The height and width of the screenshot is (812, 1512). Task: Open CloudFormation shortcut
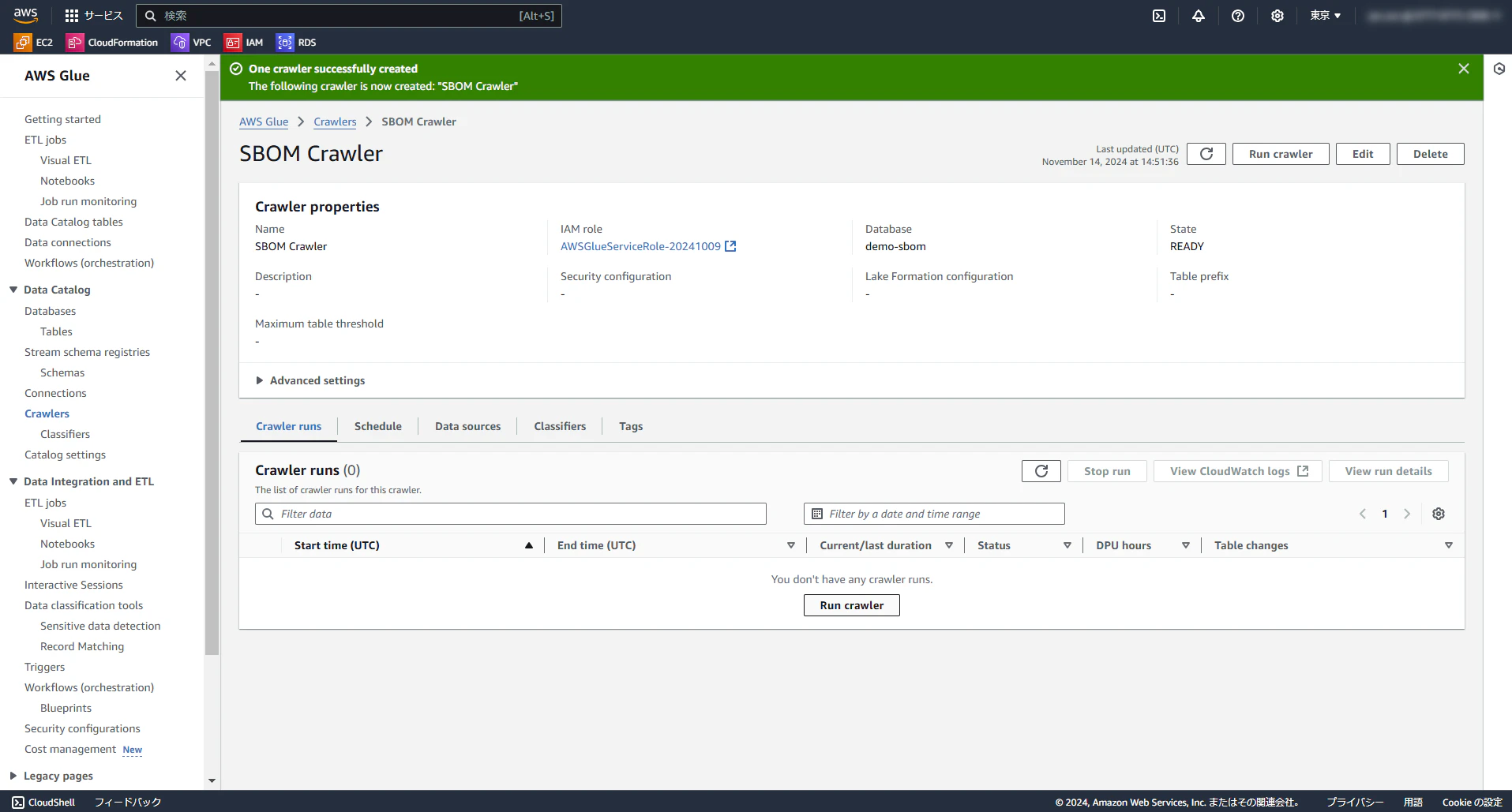(112, 43)
